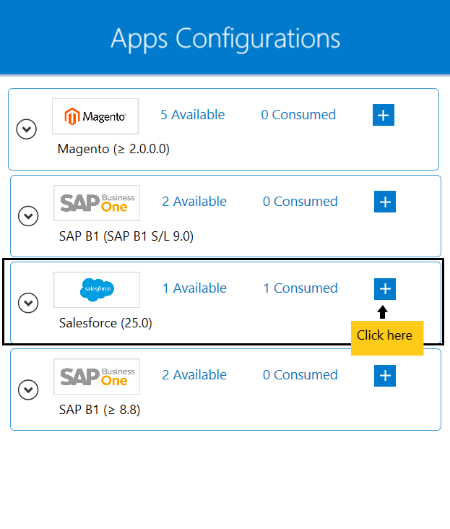Expand the Salesforce (25.0) row chevron
The width and height of the screenshot is (450, 529).
[28, 303]
